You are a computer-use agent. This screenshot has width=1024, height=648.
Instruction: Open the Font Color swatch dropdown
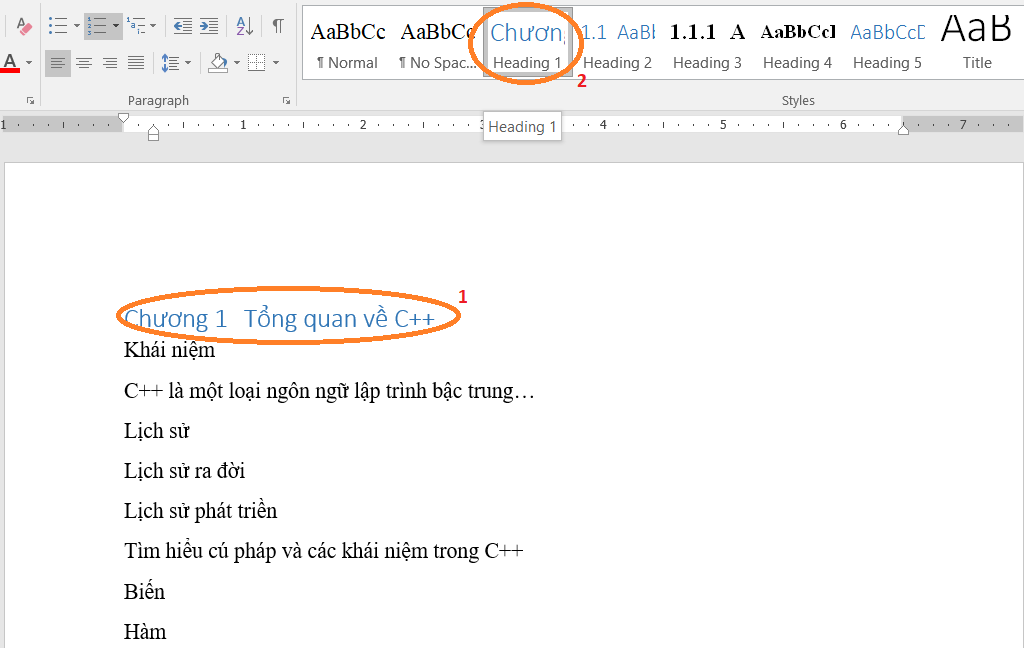coord(29,62)
